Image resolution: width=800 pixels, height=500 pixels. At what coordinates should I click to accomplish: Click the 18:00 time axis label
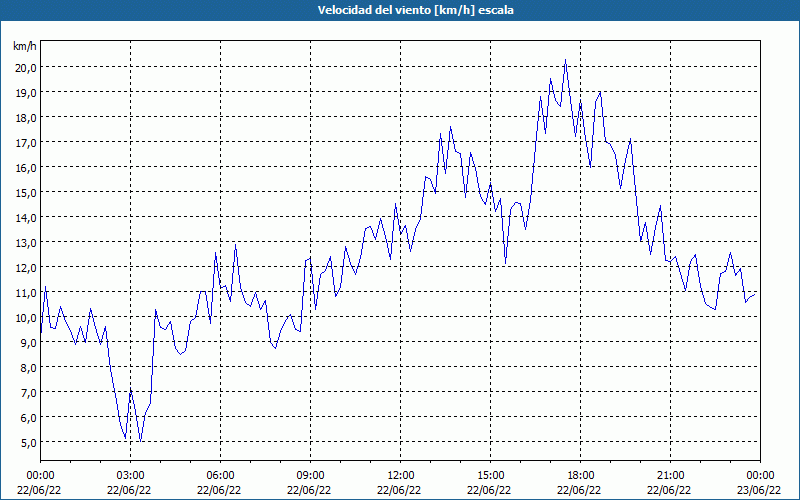tap(580, 476)
